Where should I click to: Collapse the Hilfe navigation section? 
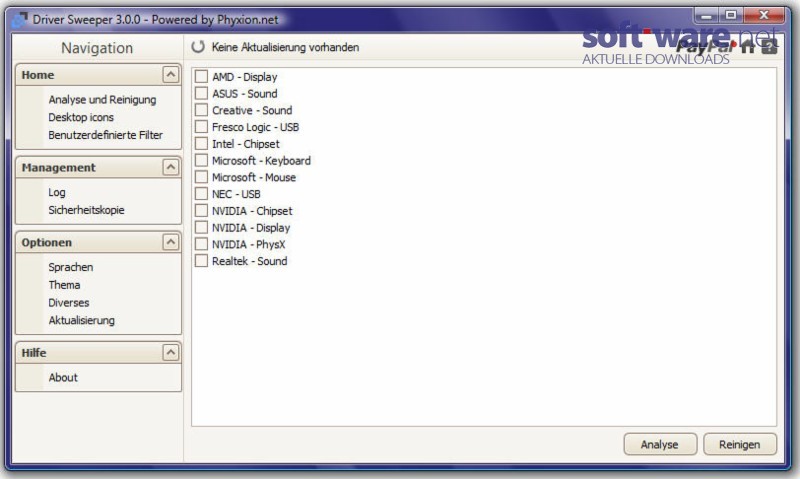(171, 352)
